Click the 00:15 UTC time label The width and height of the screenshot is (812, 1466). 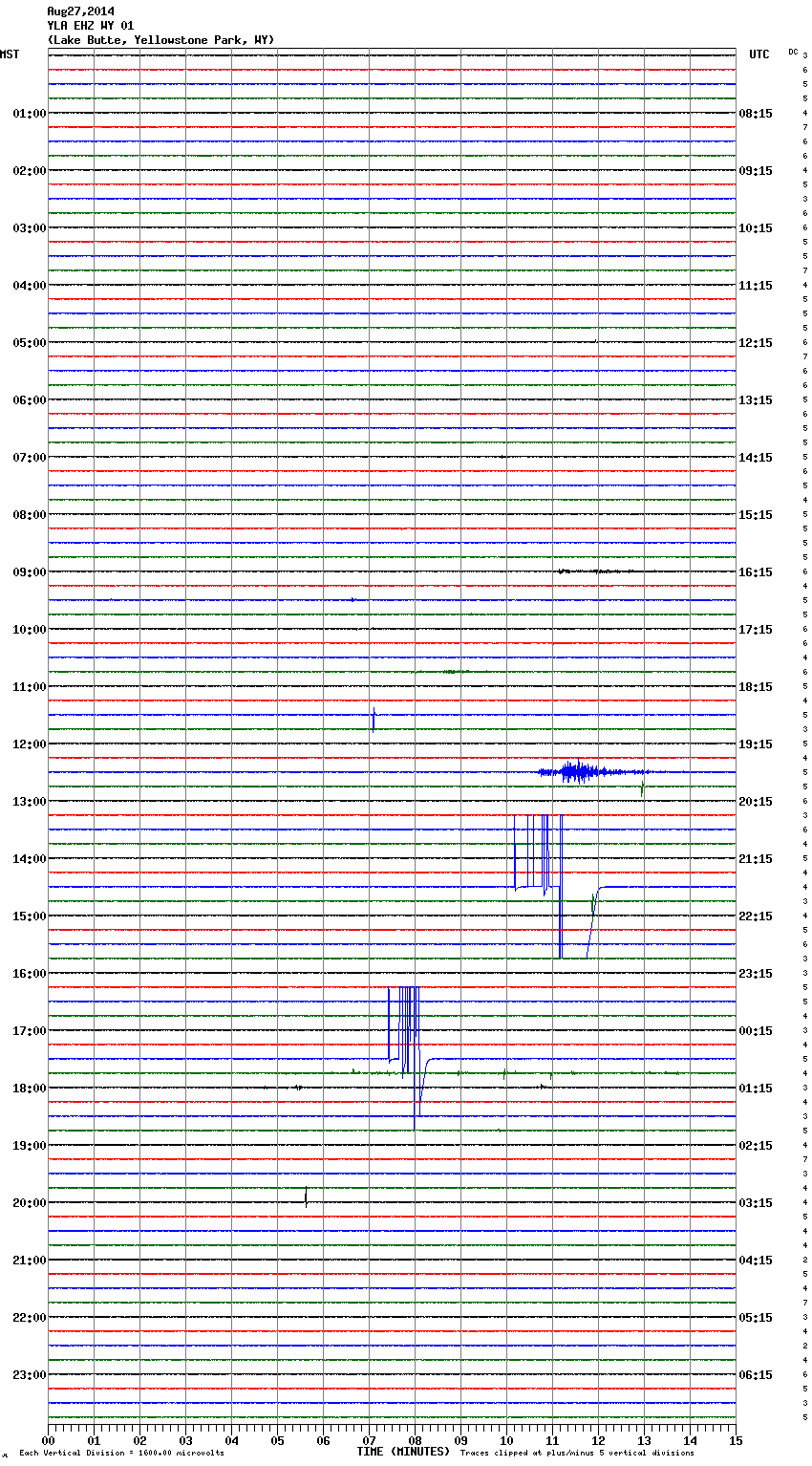(x=756, y=1031)
